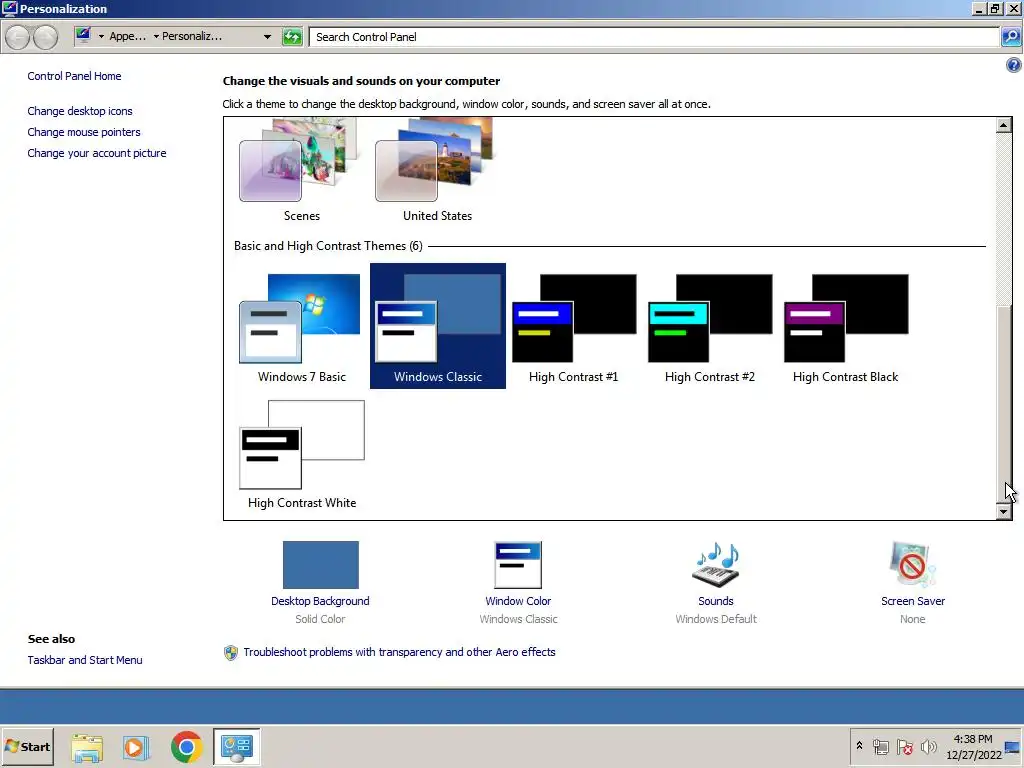Select the Windows Classic theme
This screenshot has height=768, width=1024.
[x=438, y=327]
